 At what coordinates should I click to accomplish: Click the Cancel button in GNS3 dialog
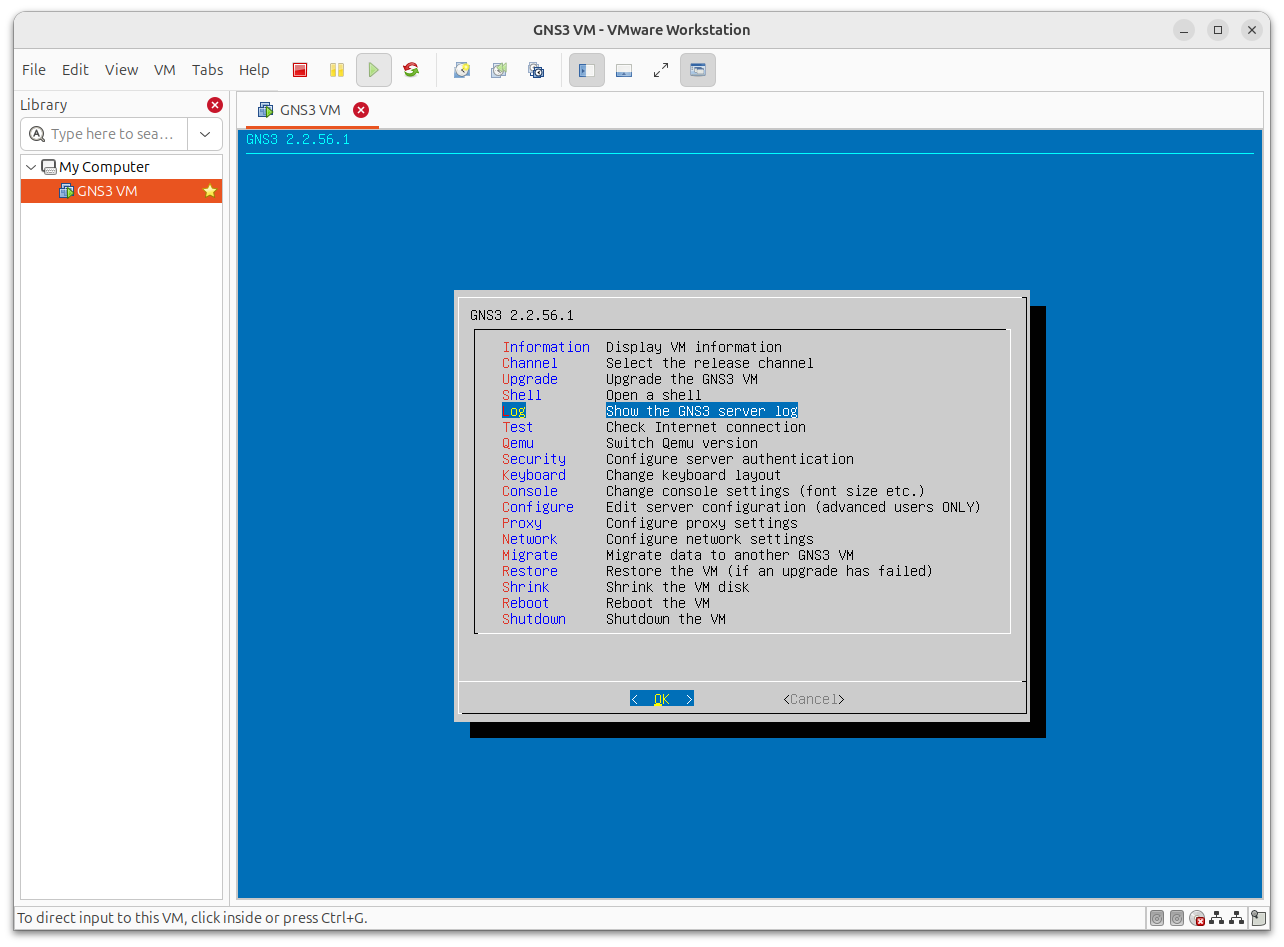(x=814, y=699)
